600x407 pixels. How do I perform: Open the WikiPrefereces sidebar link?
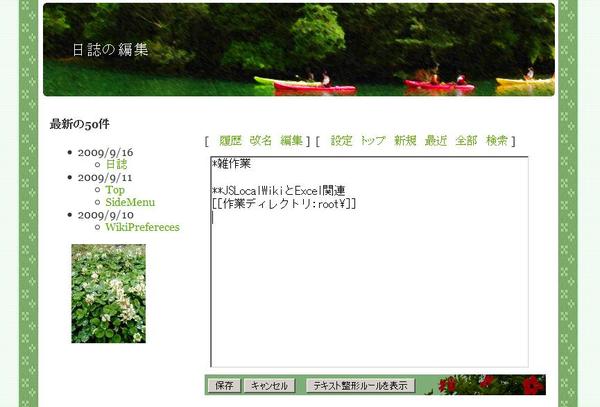(x=142, y=227)
